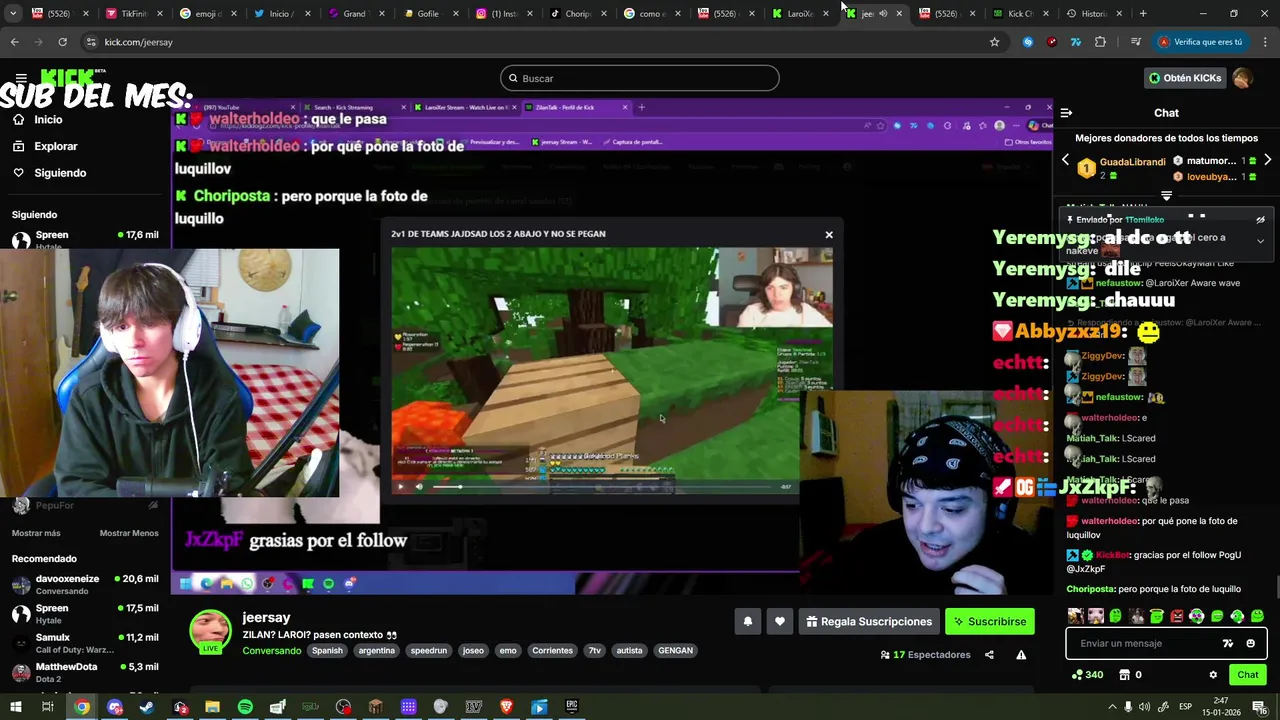Image resolution: width=1280 pixels, height=720 pixels.
Task: Collapse the top donors leaderboard chevron
Action: click(1166, 196)
